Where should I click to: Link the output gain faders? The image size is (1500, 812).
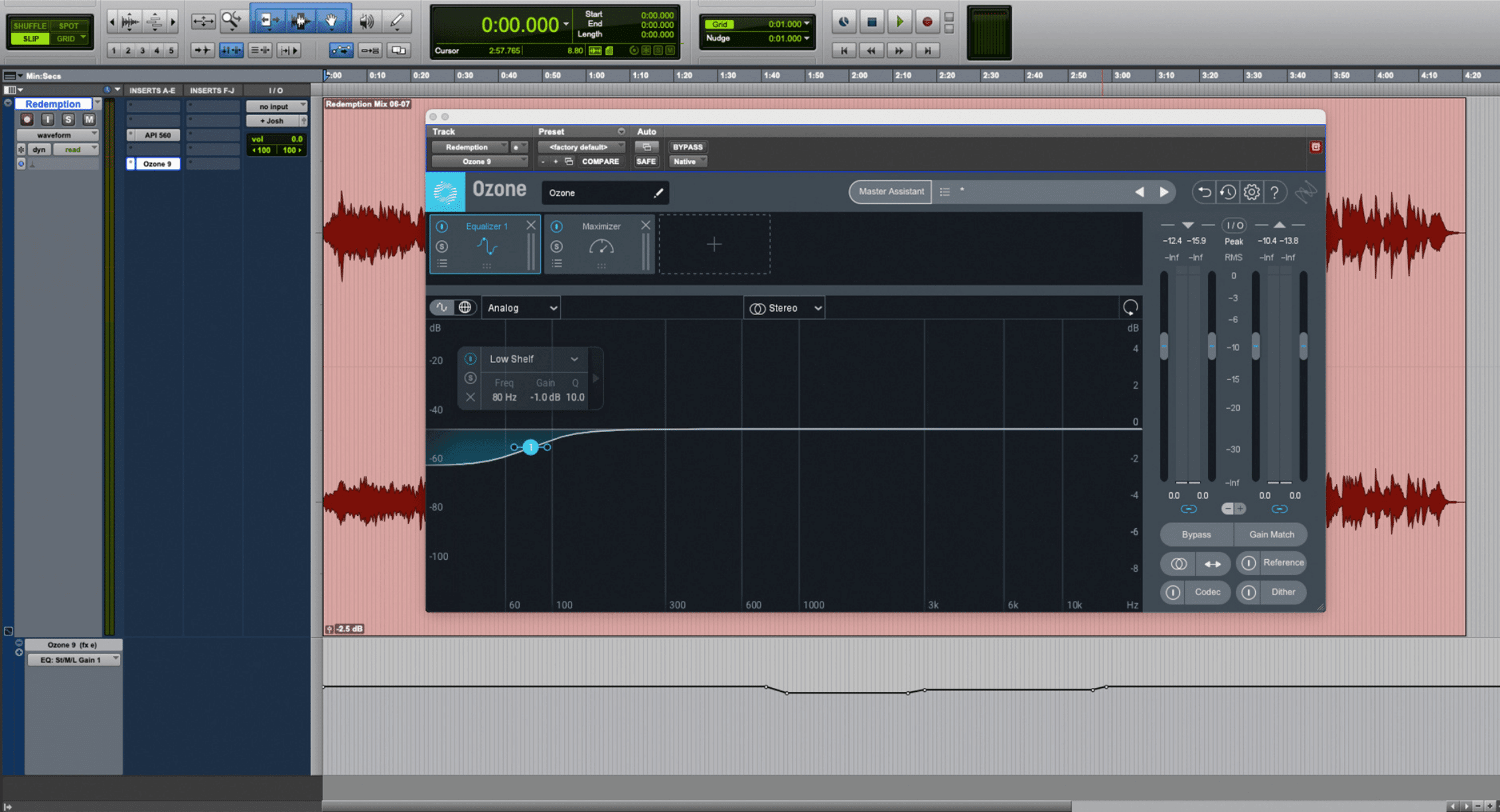pos(1279,509)
